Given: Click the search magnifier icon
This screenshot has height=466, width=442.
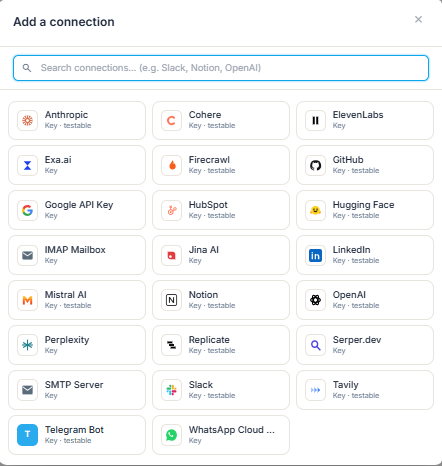Looking at the screenshot, I should pyautogui.click(x=27, y=68).
